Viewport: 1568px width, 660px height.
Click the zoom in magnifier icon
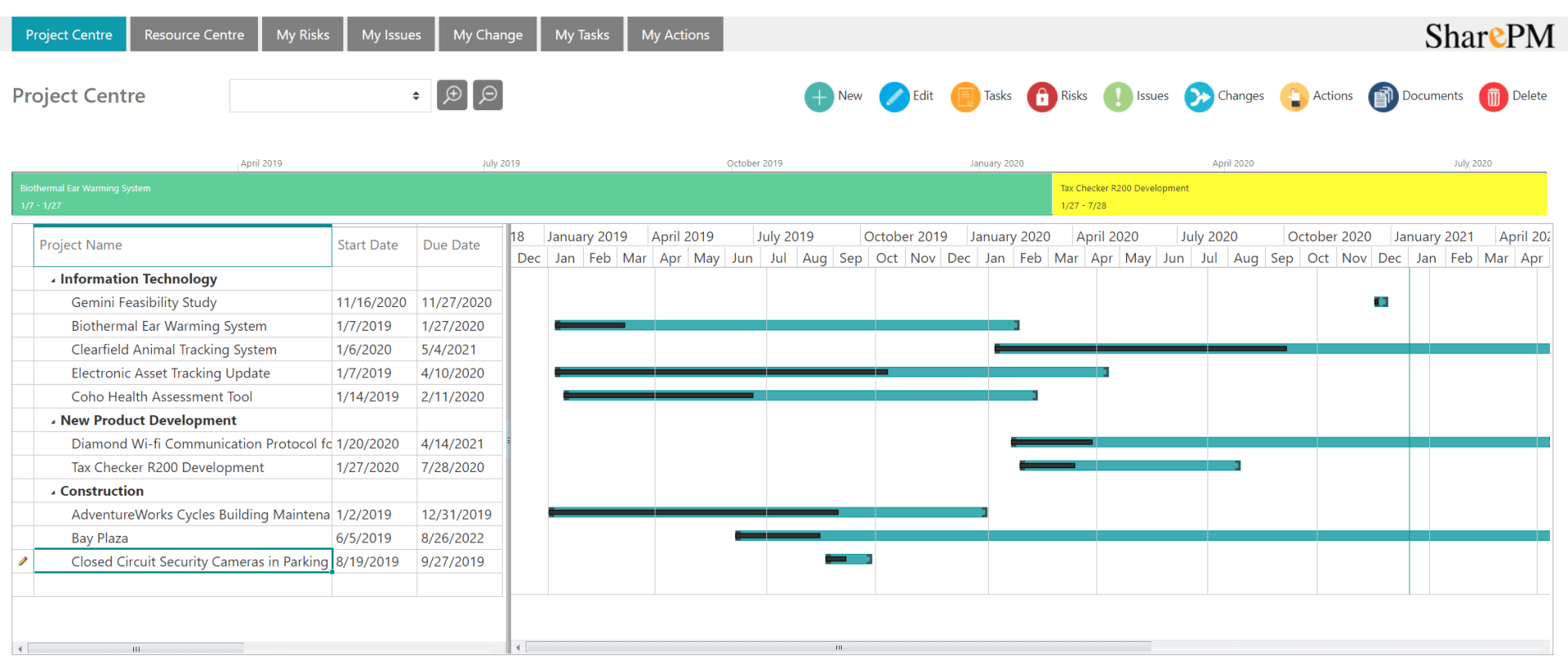pyautogui.click(x=452, y=95)
